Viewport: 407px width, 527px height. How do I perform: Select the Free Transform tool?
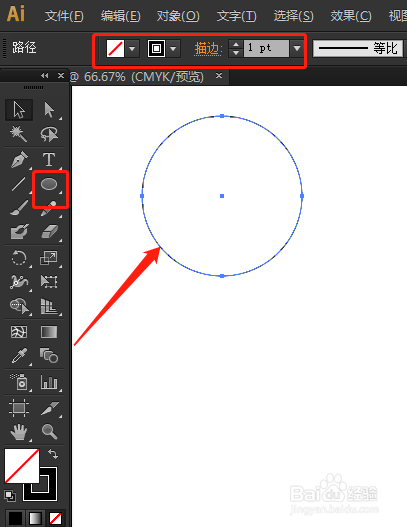[49, 282]
